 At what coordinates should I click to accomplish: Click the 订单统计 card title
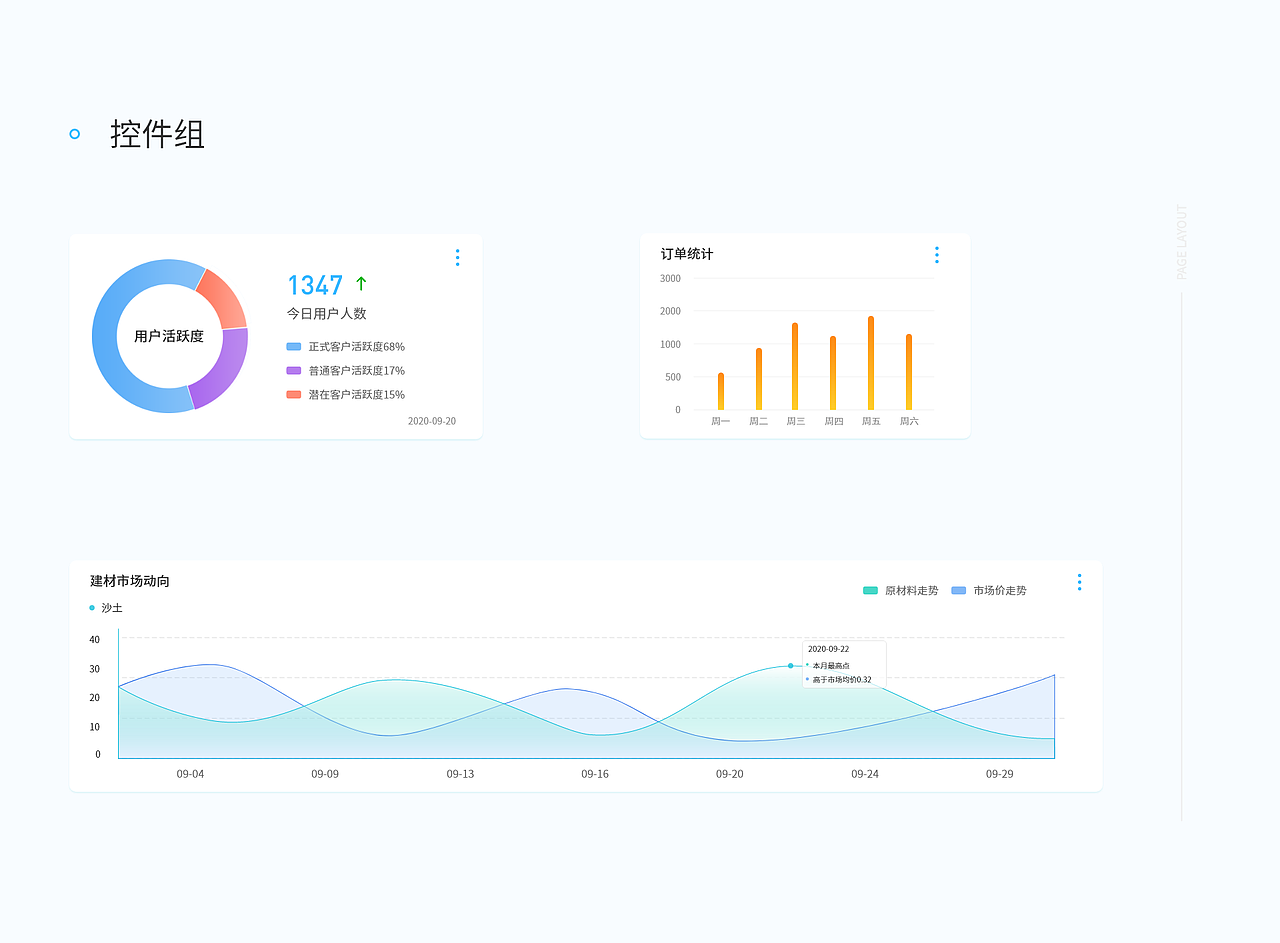tap(687, 254)
